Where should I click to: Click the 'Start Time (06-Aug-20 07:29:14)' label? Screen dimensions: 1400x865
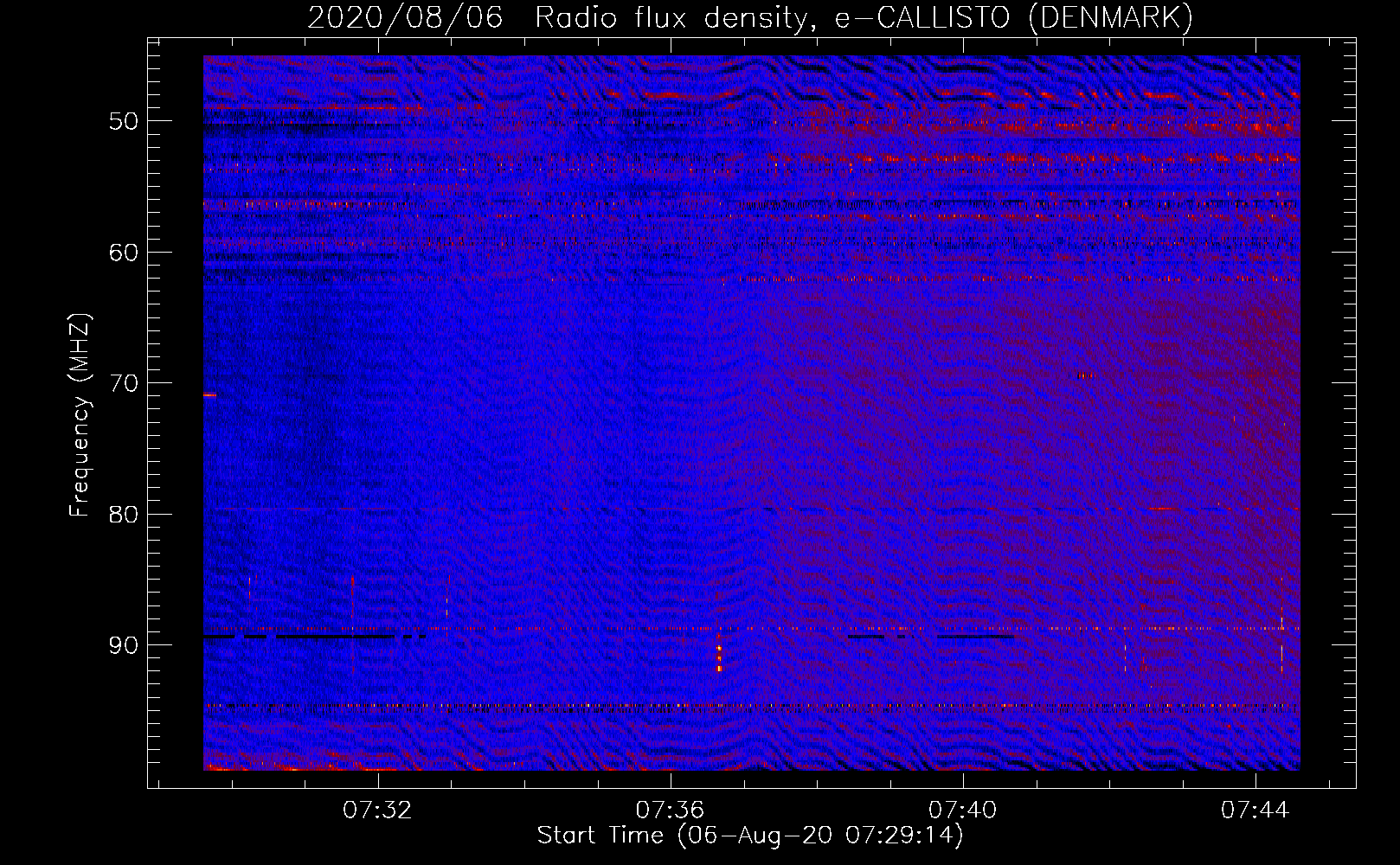click(x=750, y=836)
